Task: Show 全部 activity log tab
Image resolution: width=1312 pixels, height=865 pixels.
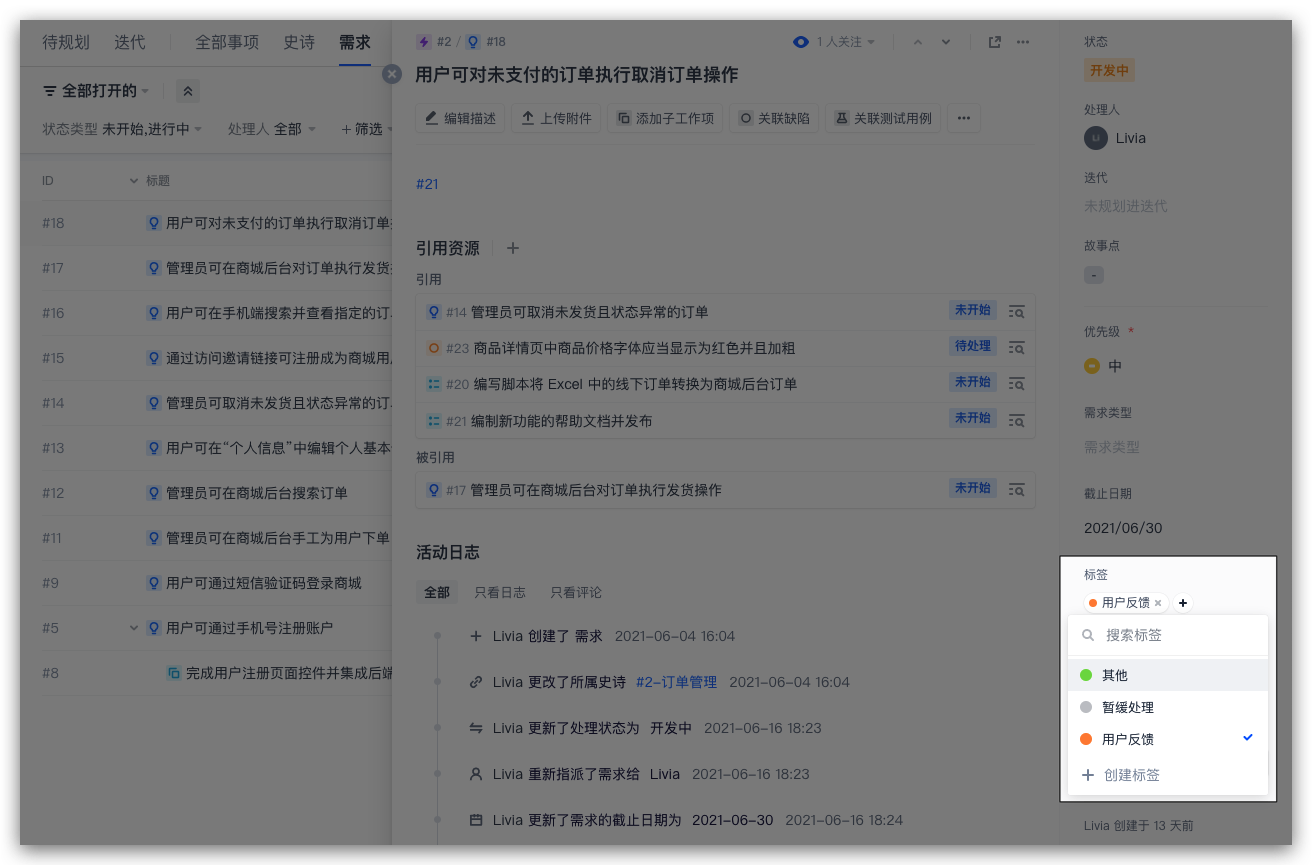Action: tap(437, 592)
